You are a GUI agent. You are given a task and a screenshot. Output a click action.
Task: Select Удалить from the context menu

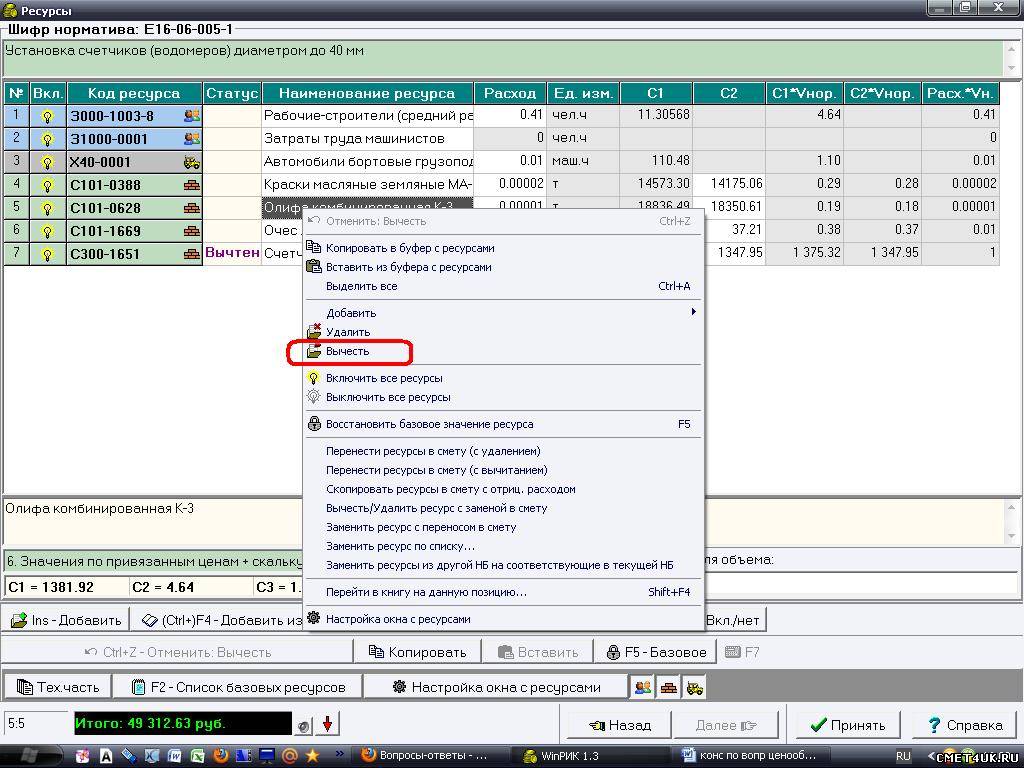point(347,332)
